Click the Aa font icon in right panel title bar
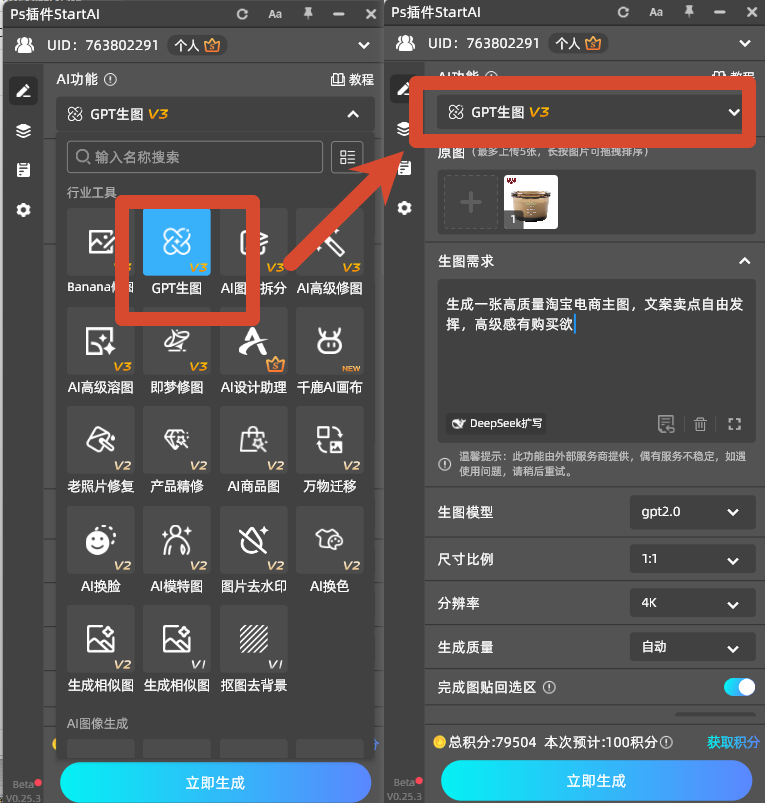Image resolution: width=765 pixels, height=803 pixels. [656, 12]
